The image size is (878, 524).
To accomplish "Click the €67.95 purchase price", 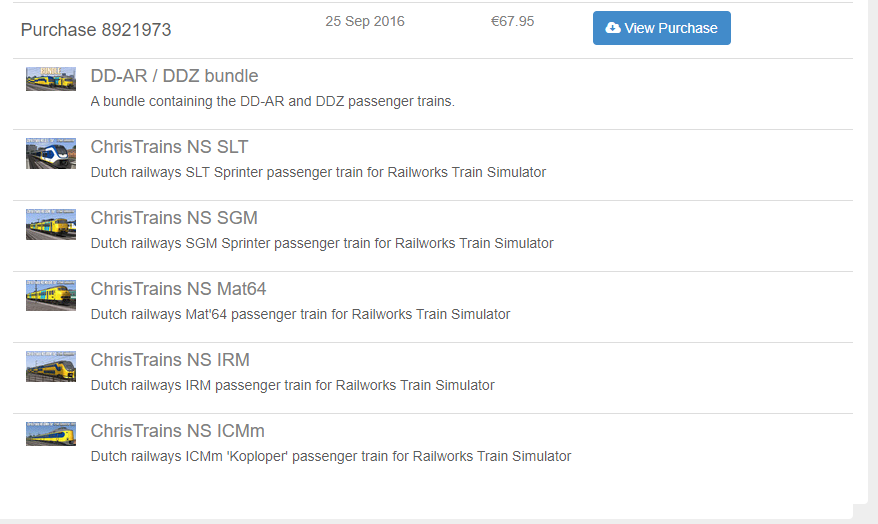I will [512, 21].
